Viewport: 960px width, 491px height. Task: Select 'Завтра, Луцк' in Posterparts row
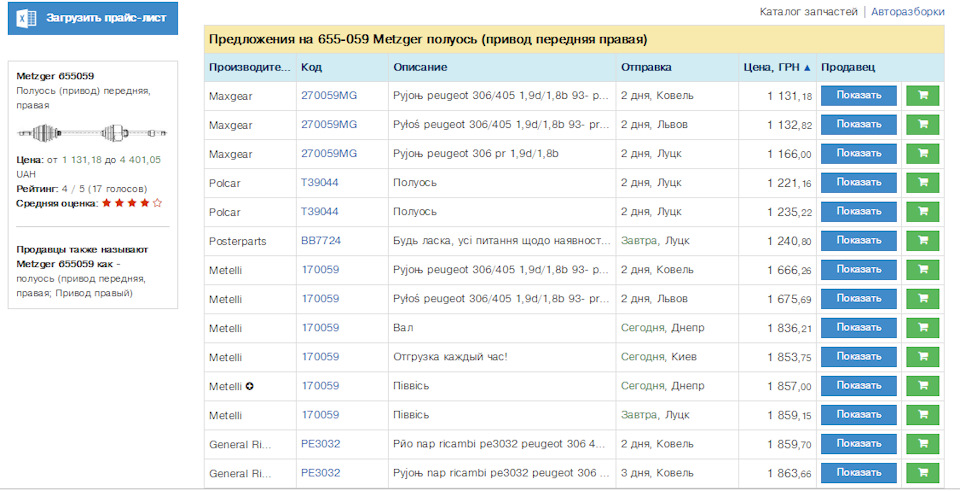tap(655, 241)
